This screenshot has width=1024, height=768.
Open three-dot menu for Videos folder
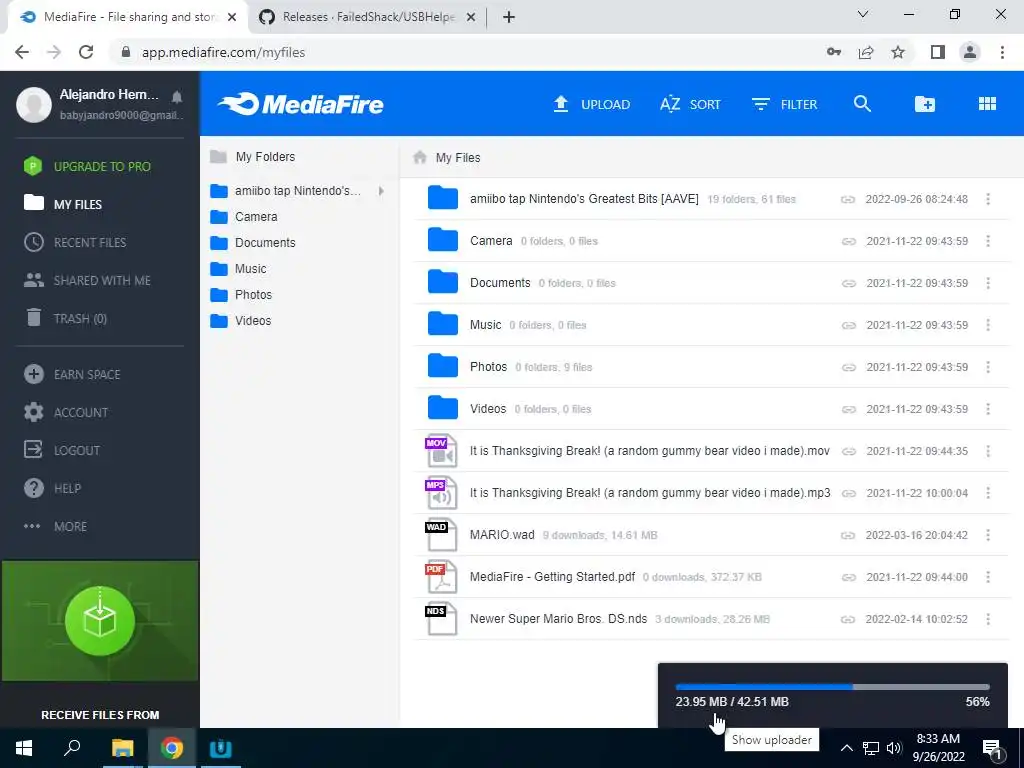click(987, 409)
